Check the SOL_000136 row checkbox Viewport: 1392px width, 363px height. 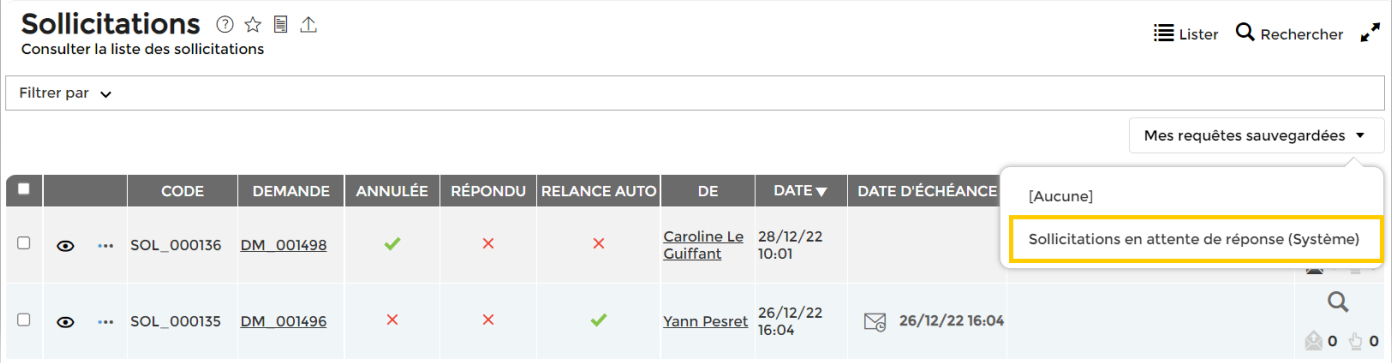click(x=24, y=243)
